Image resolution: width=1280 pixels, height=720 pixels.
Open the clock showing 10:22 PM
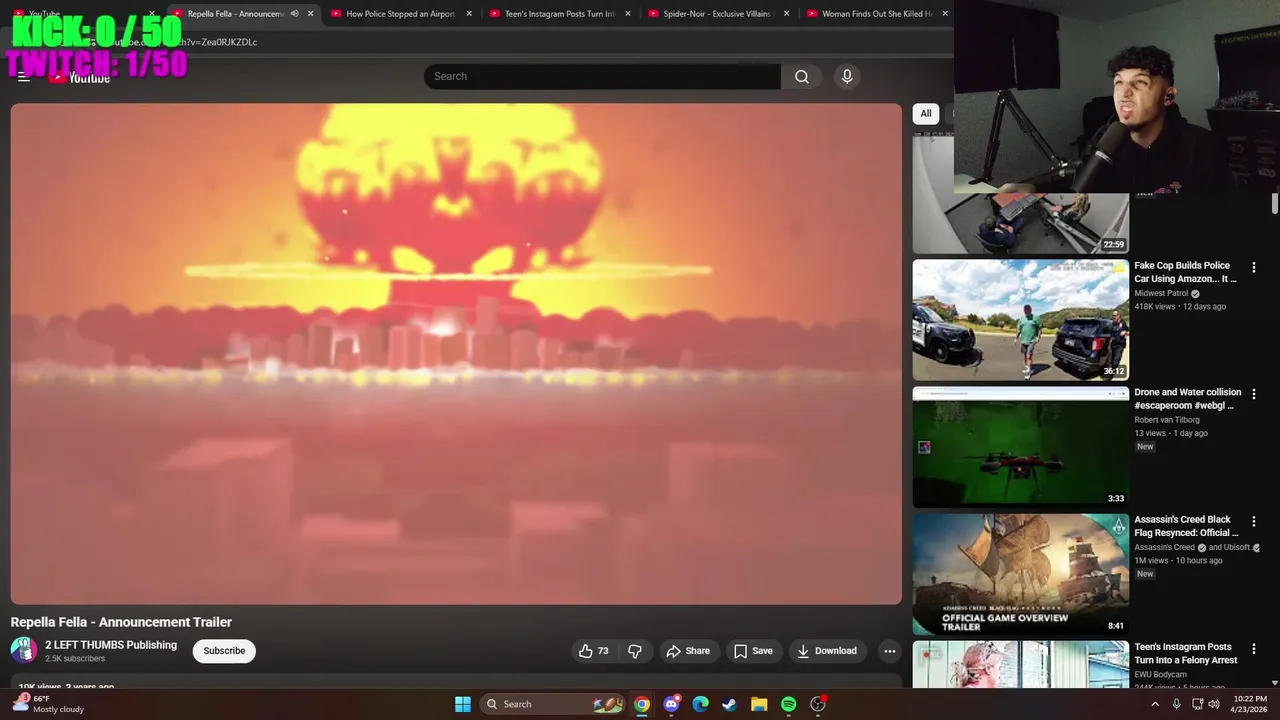(x=1250, y=704)
